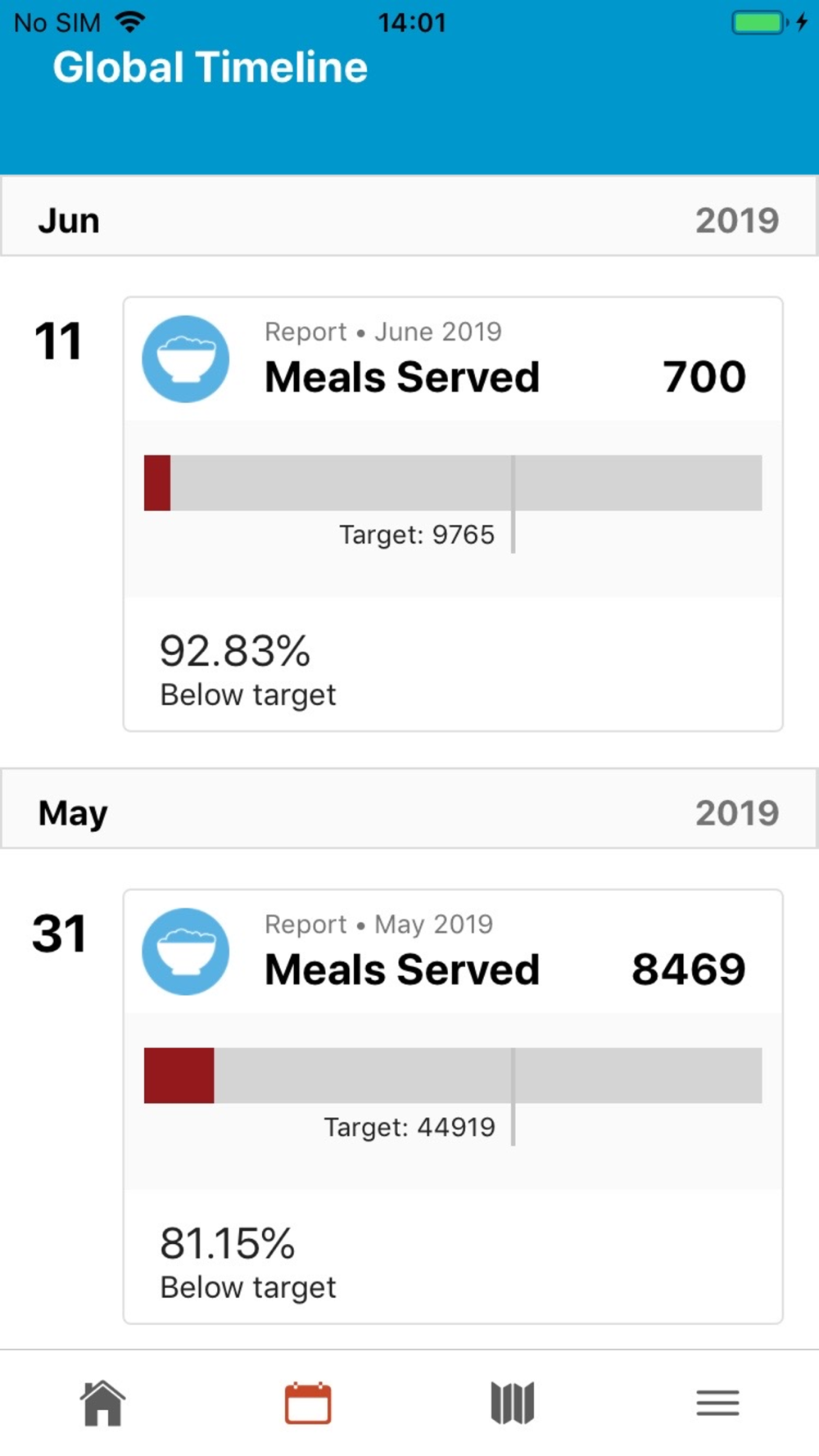Open the May 2019 Meals Served report
819x1456 pixels.
point(453,1106)
